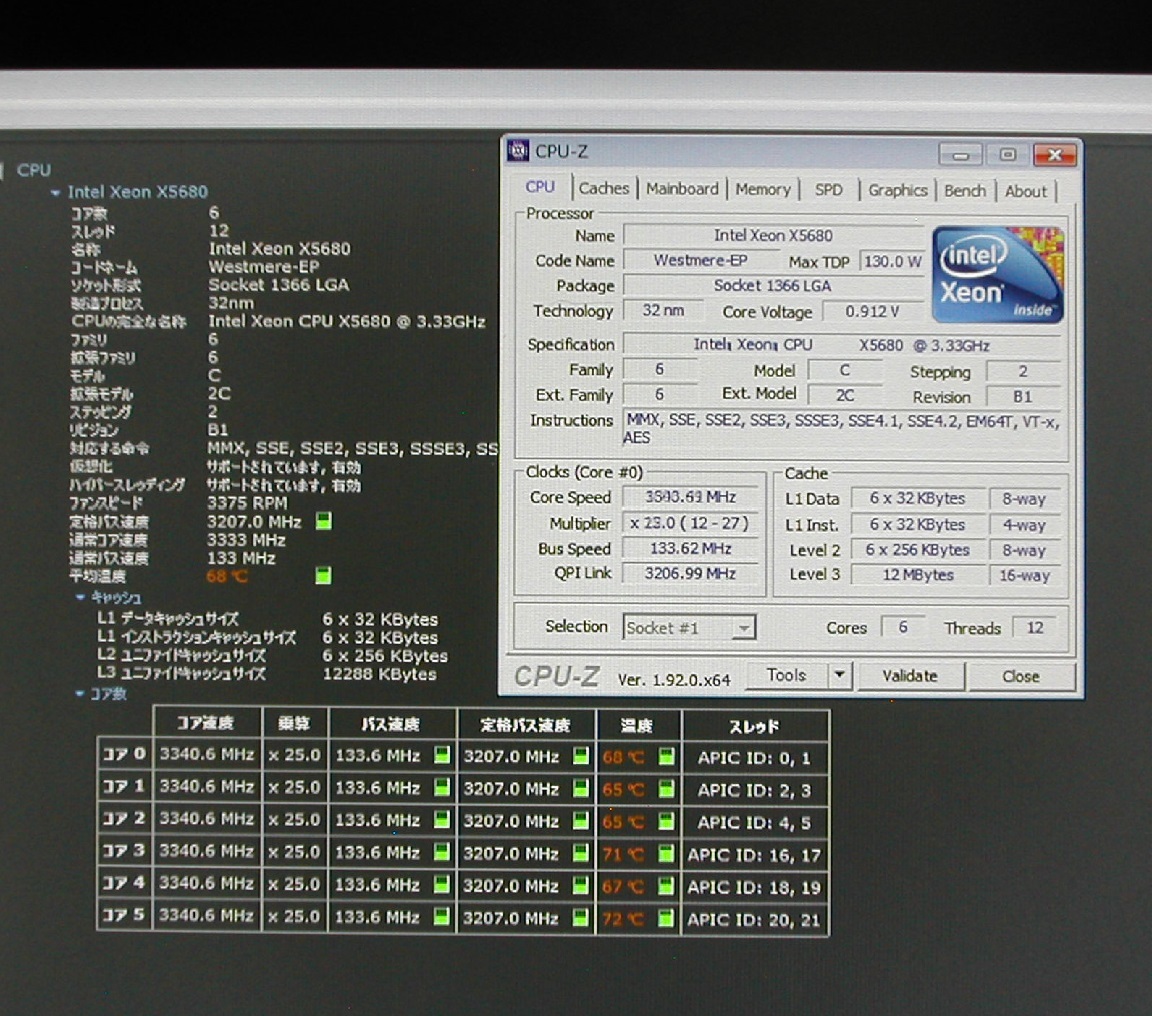Click the QPI Link value 3206.99 MHz

click(690, 573)
